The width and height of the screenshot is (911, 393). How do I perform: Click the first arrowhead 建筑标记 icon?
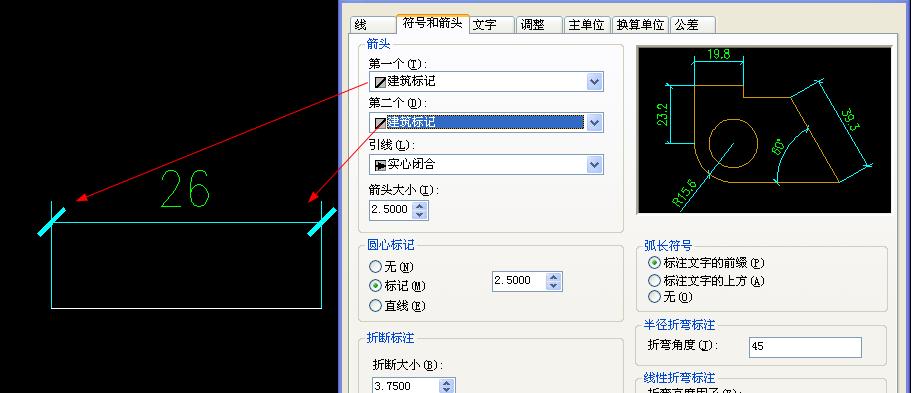[x=380, y=82]
